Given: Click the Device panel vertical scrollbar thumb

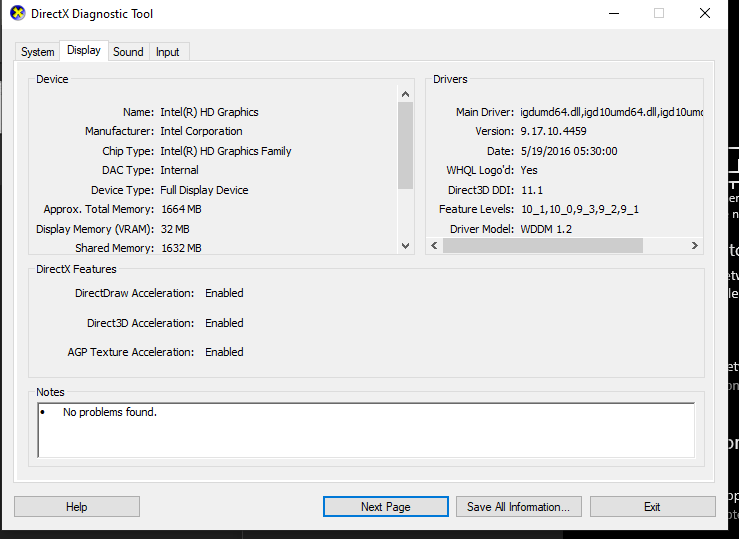Looking at the screenshot, I should pos(405,145).
